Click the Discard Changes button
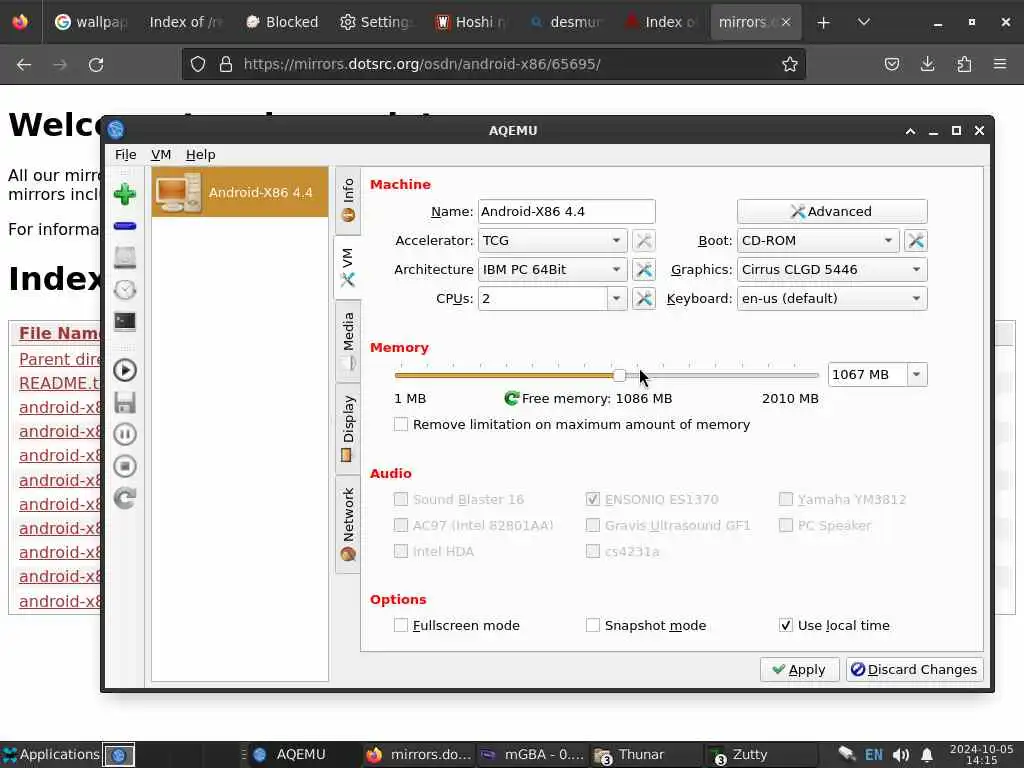This screenshot has height=768, width=1024. (914, 669)
